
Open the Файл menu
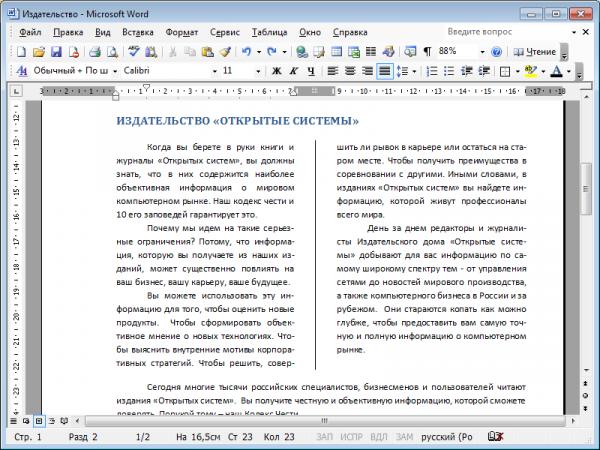tap(30, 32)
